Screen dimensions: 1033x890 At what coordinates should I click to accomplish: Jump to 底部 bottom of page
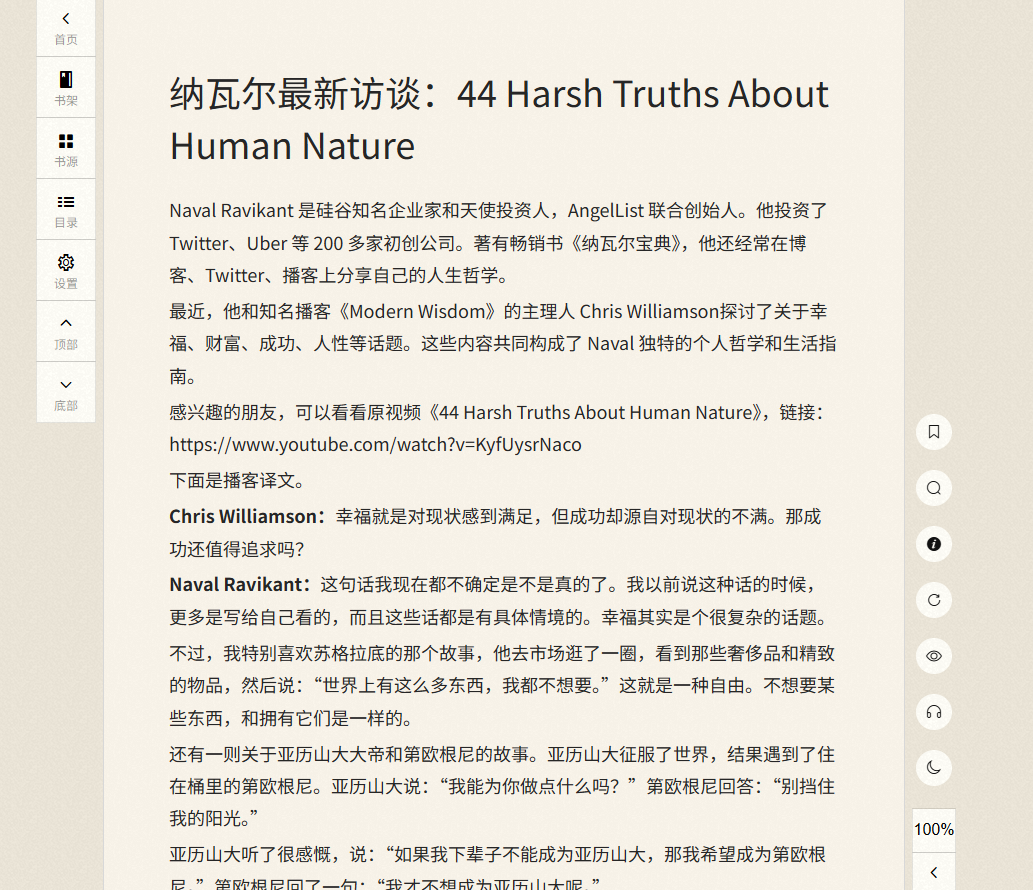(x=66, y=393)
